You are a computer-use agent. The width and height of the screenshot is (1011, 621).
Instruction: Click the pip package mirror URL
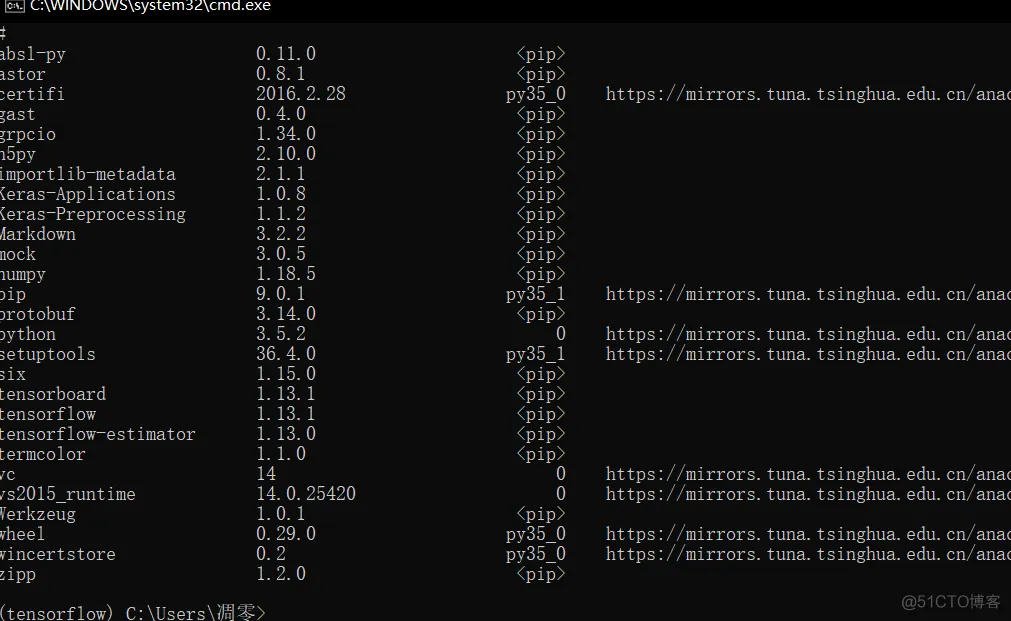point(808,294)
